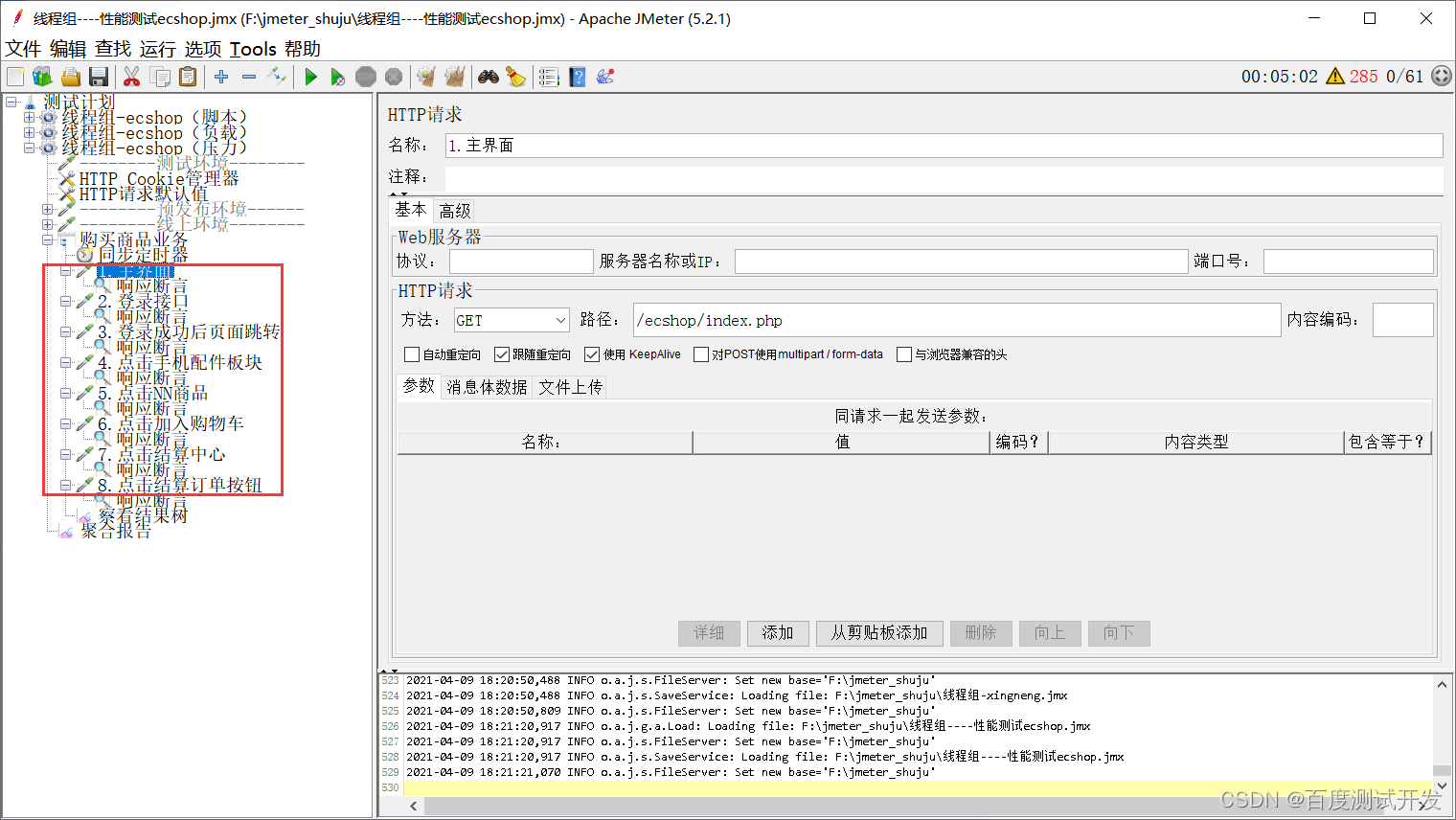This screenshot has height=820, width=1456.
Task: Open the 查找 menu
Action: (113, 49)
